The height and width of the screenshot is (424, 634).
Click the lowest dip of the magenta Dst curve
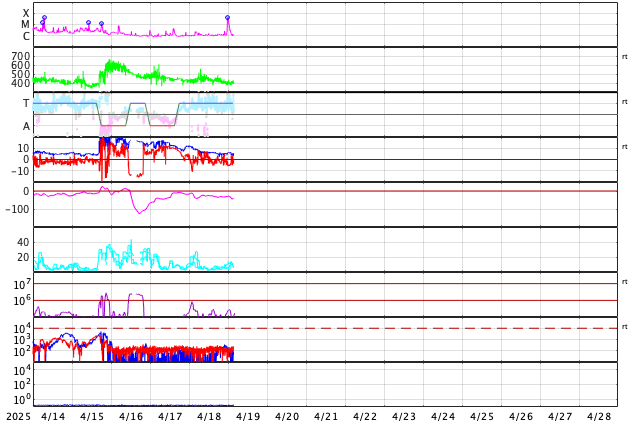point(139,213)
